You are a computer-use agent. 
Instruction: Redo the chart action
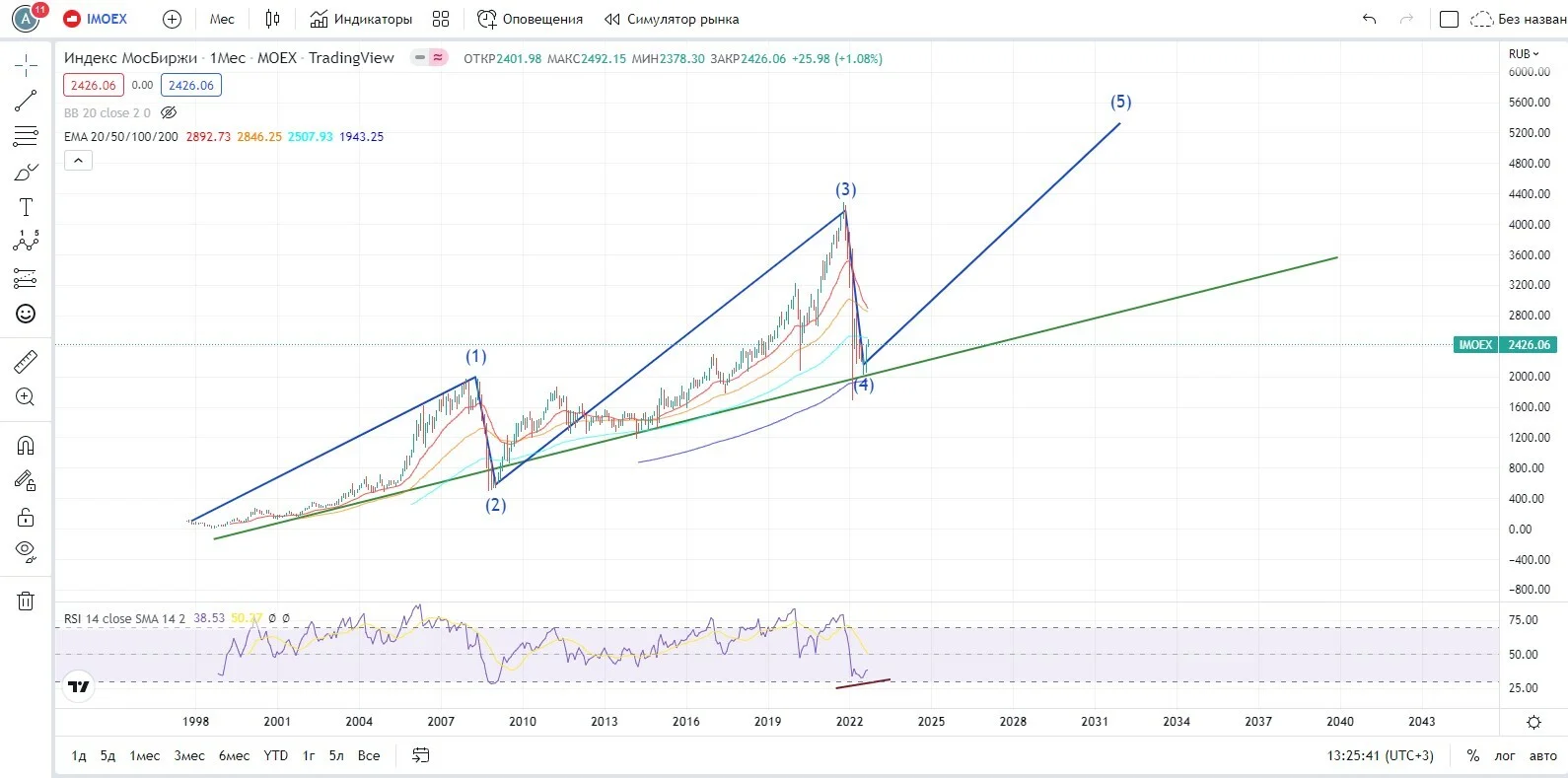point(1406,19)
